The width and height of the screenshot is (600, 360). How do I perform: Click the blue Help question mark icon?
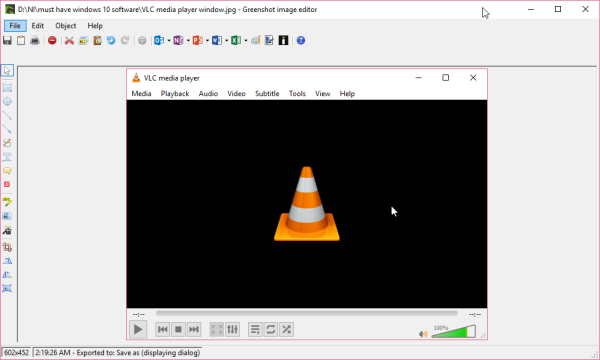coord(301,40)
